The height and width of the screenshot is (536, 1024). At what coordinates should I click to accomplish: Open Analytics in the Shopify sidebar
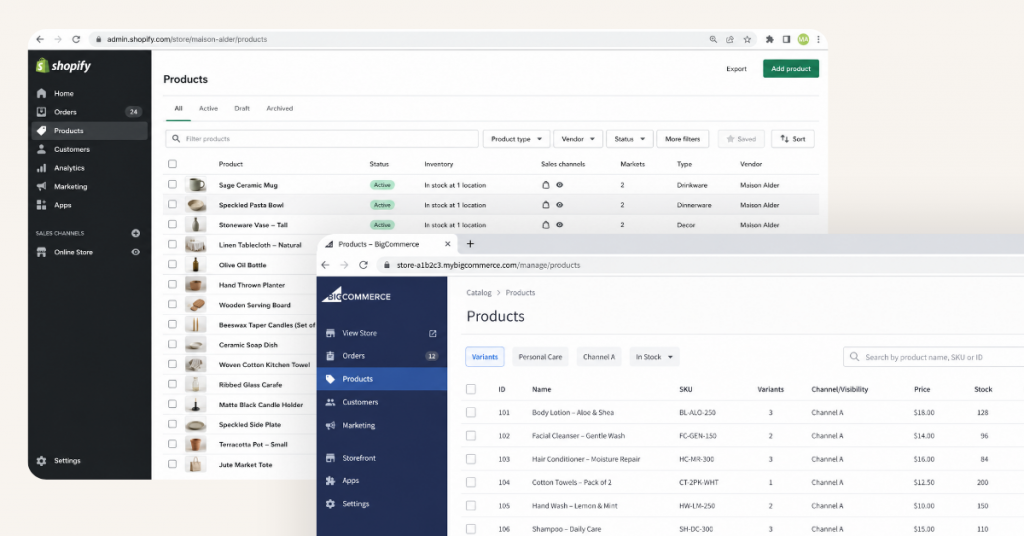(69, 168)
